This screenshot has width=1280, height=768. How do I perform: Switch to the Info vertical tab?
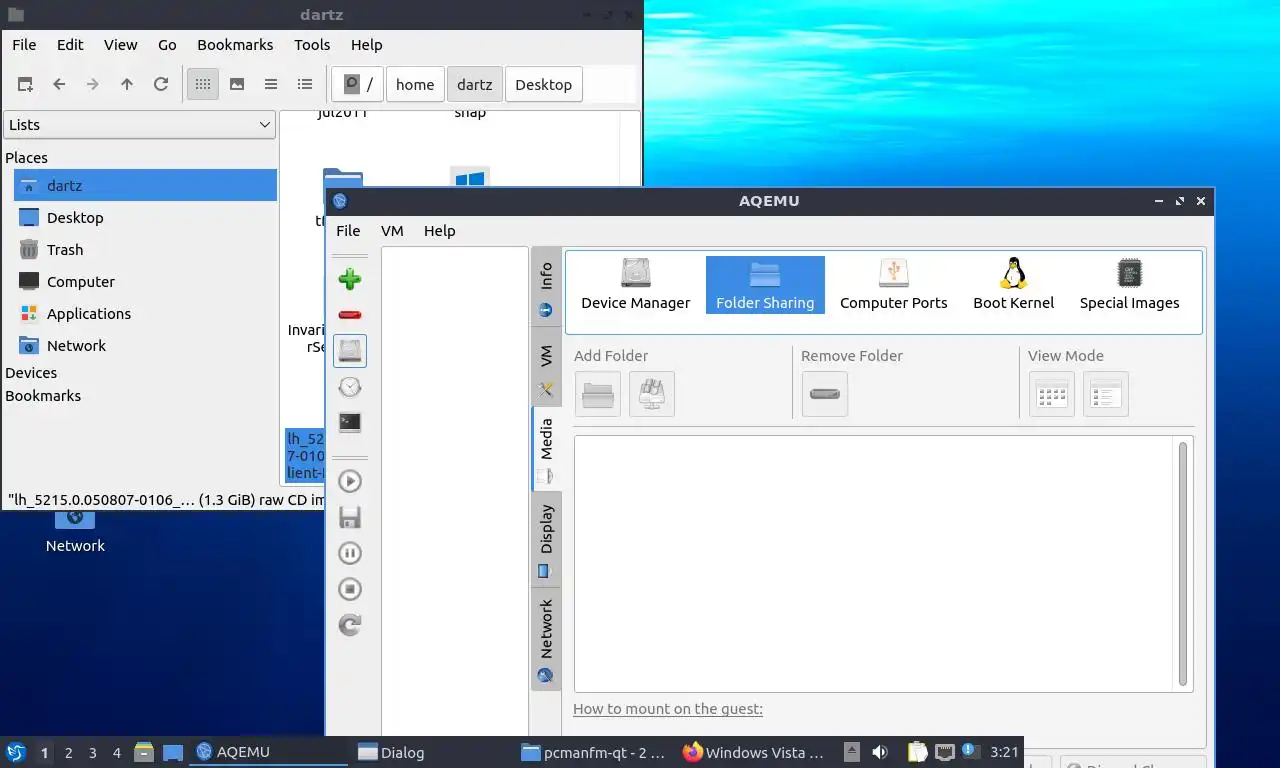(x=546, y=286)
